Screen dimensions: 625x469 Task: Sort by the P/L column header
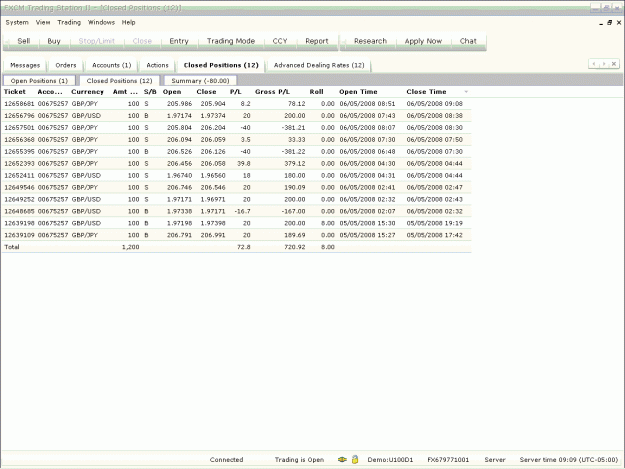pos(236,92)
